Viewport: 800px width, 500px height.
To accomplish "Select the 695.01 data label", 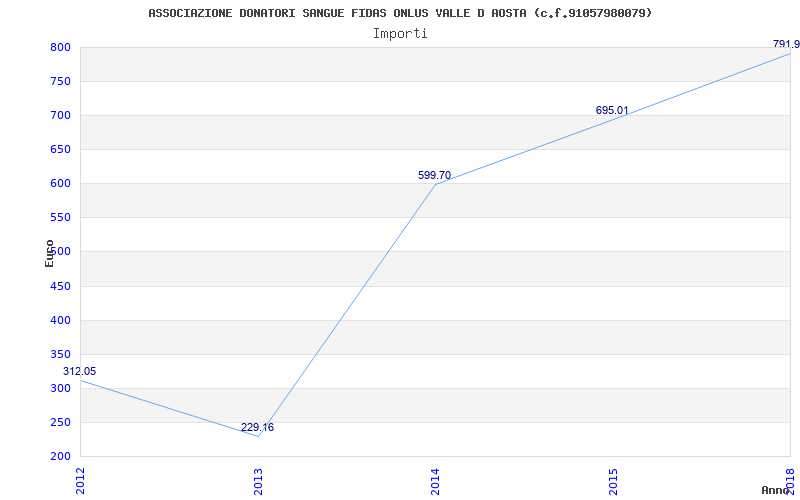I will (x=612, y=110).
